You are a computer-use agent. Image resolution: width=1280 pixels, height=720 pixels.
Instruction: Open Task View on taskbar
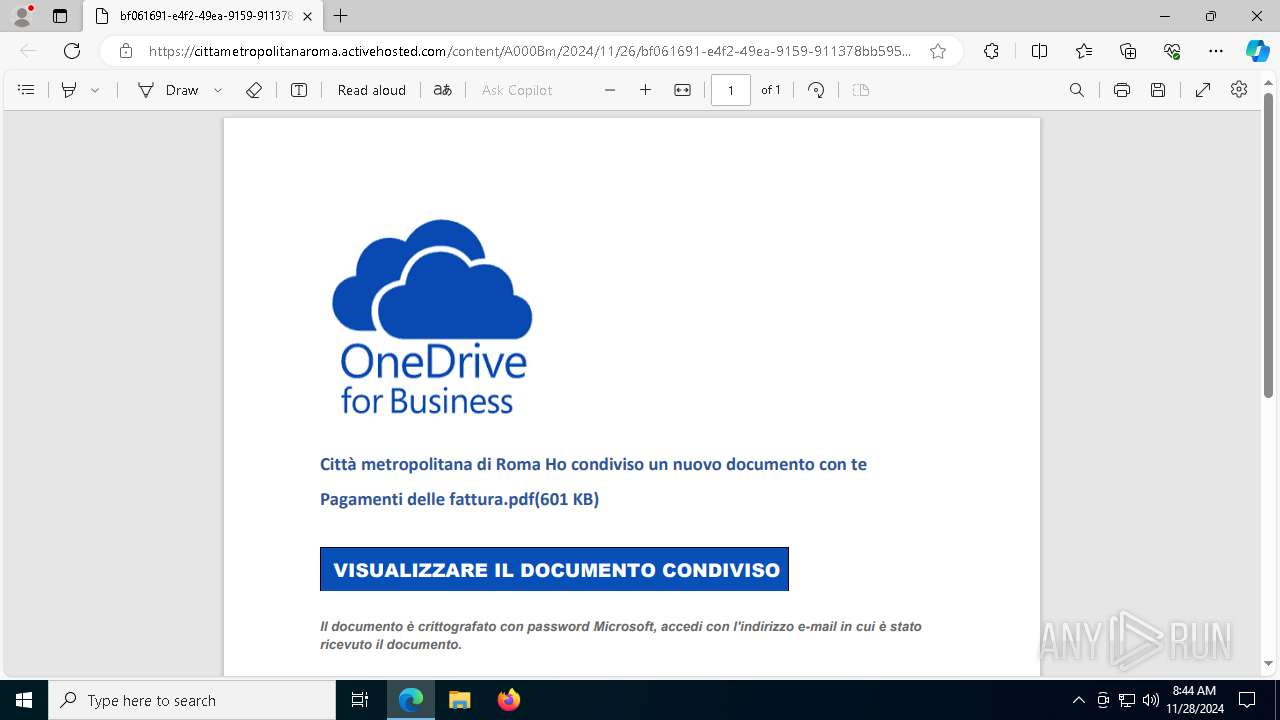pyautogui.click(x=360, y=700)
